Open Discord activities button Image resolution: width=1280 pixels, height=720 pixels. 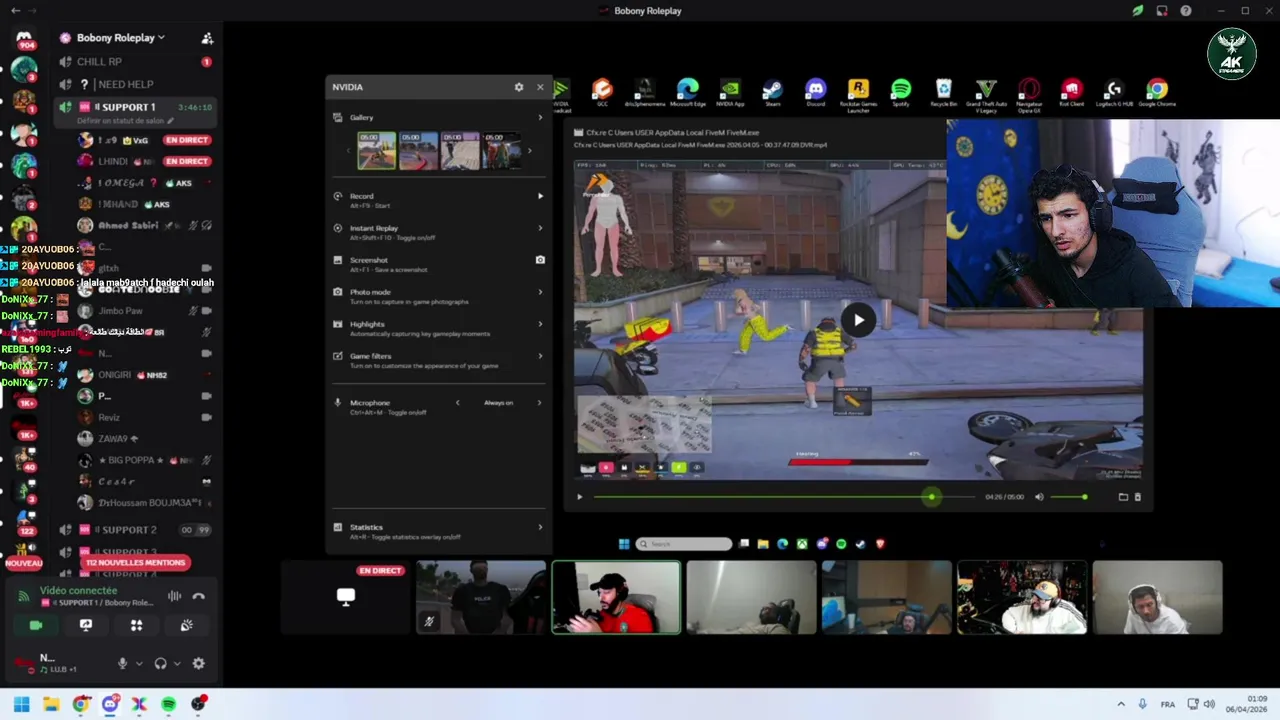coord(136,625)
